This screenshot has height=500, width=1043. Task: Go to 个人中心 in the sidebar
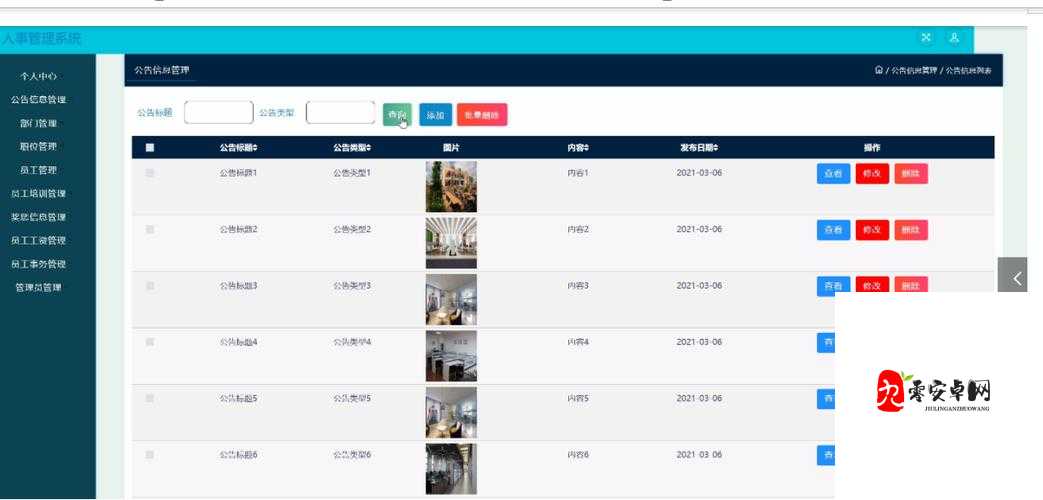pyautogui.click(x=38, y=77)
